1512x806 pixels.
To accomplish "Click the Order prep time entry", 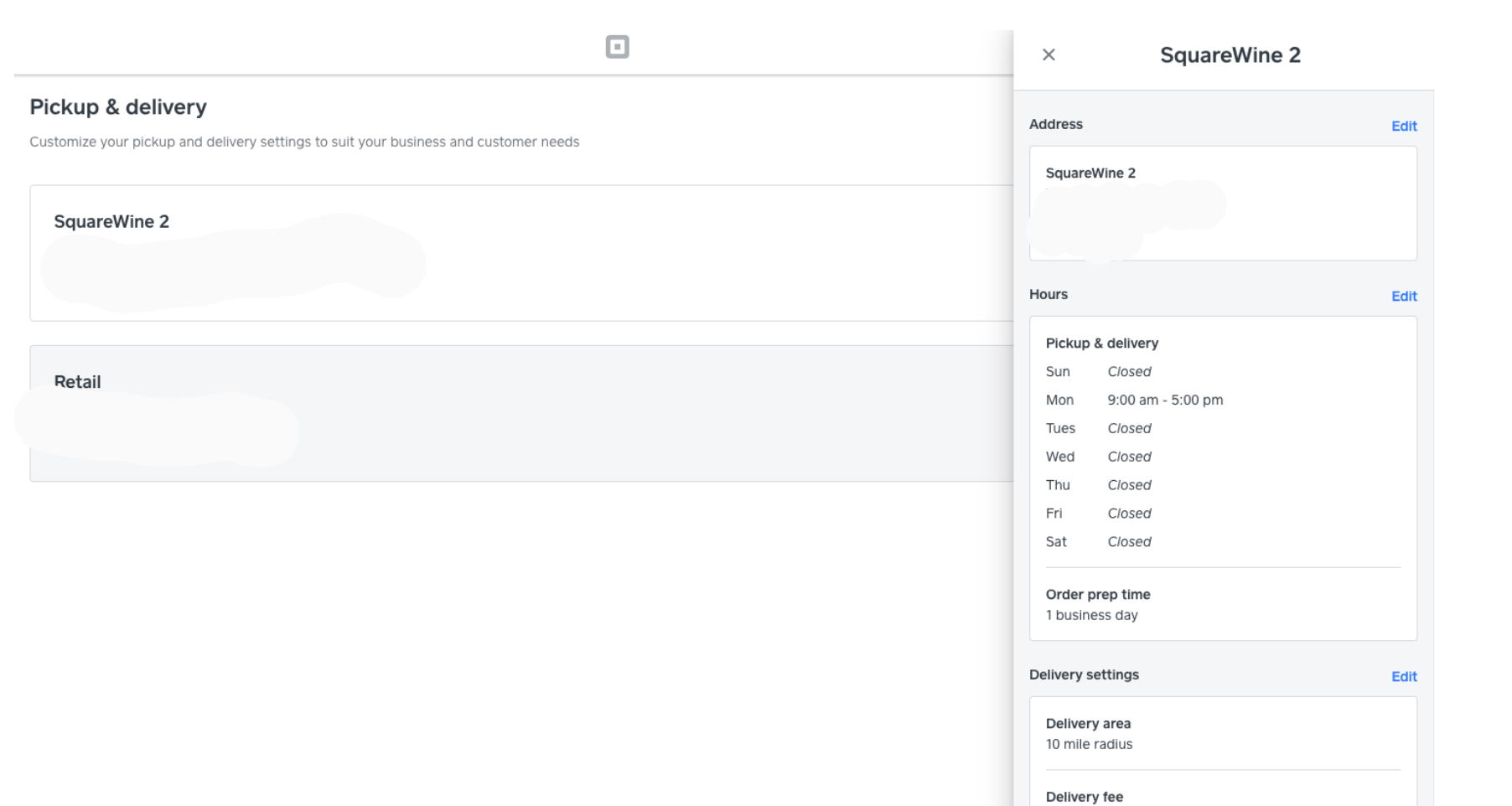I will tap(1098, 604).
